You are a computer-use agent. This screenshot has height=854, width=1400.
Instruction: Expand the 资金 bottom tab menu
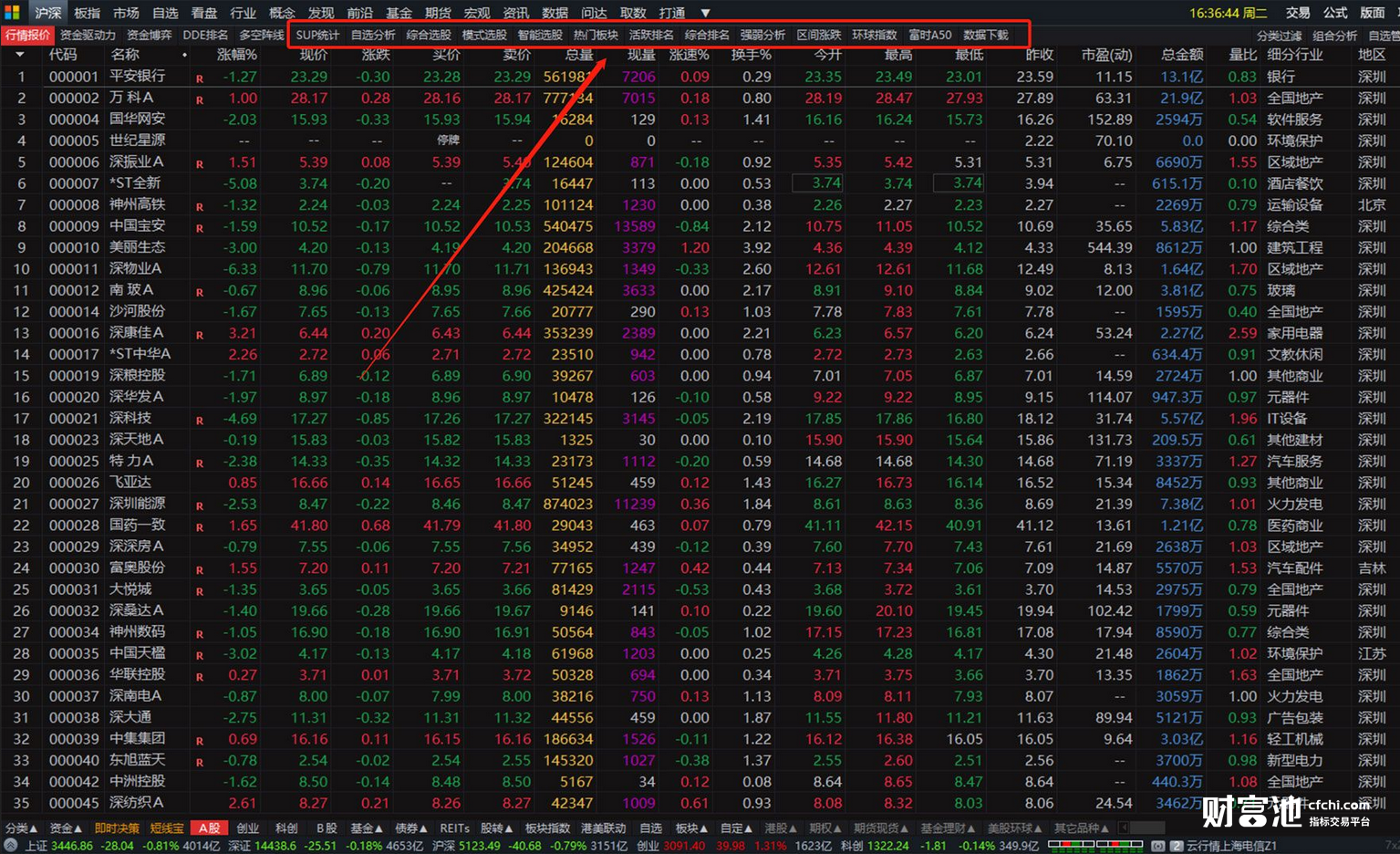pyautogui.click(x=66, y=828)
